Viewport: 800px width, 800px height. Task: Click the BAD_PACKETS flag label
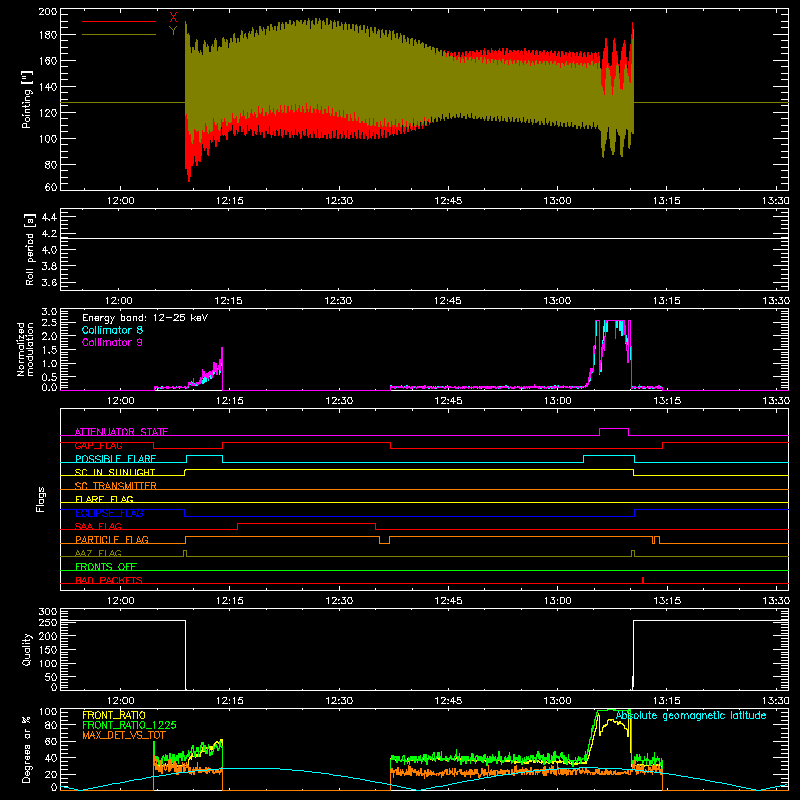tap(109, 580)
